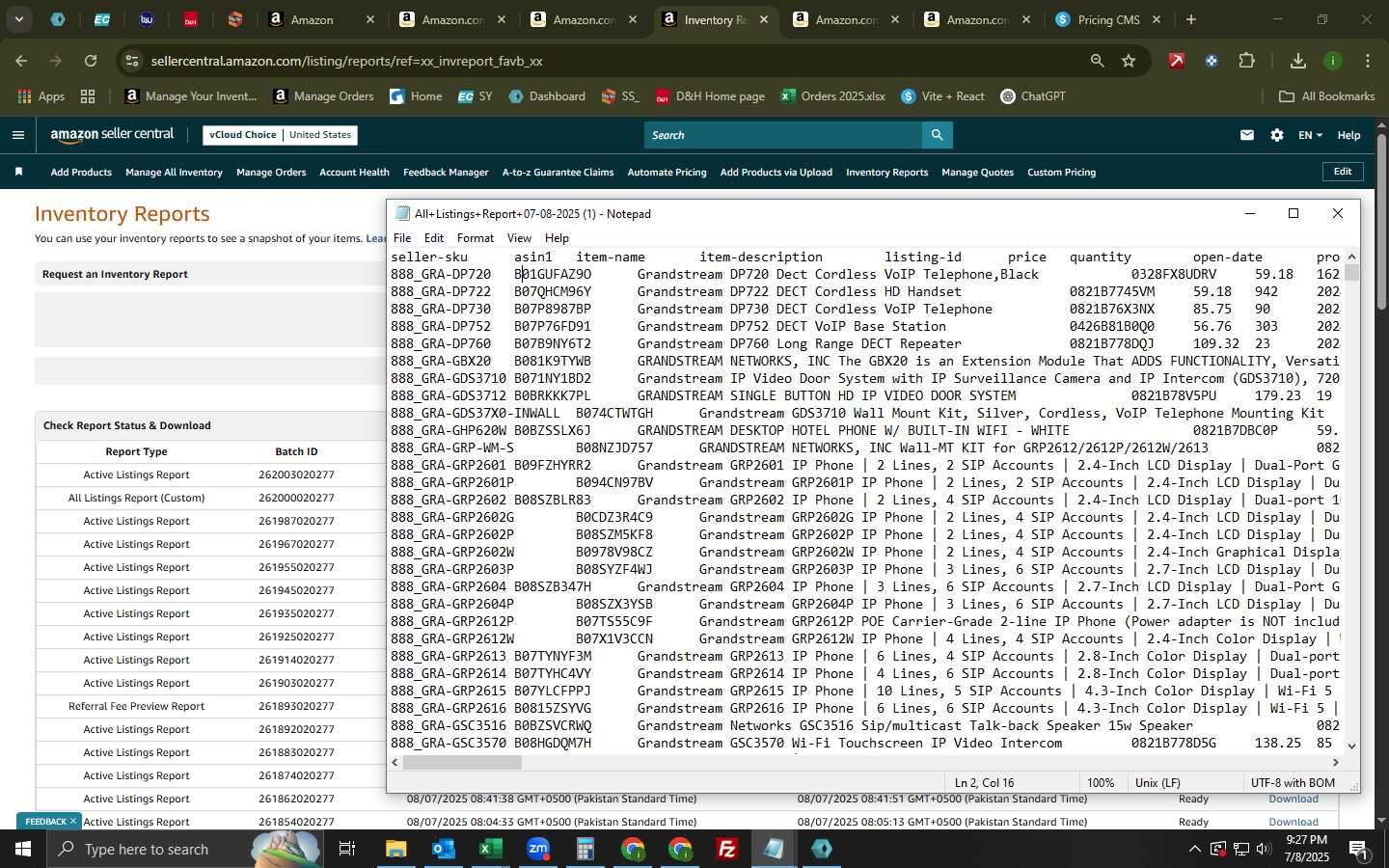Open the vCloud Choice United States account switcher
1389x868 pixels.
pyautogui.click(x=281, y=135)
